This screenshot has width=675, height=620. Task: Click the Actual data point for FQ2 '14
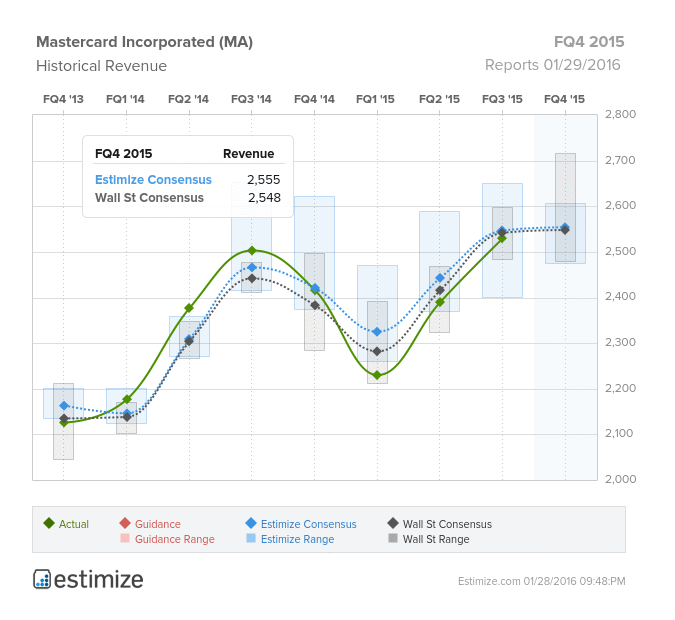189,308
